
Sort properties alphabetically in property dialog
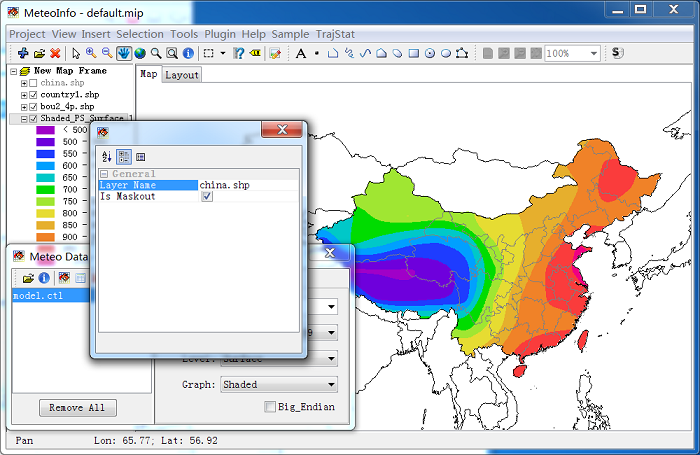[x=107, y=156]
